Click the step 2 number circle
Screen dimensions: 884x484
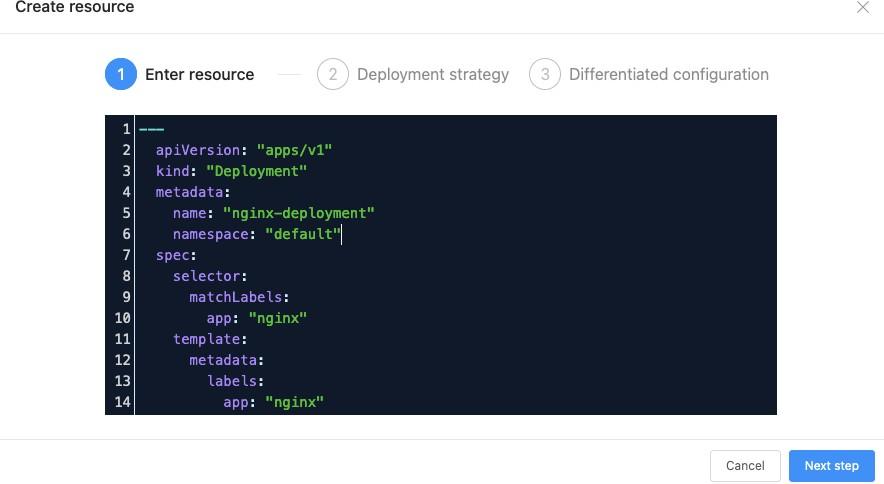tap(332, 74)
